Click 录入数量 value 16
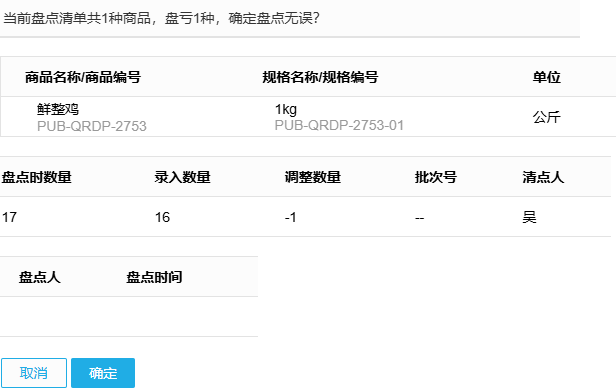Image resolution: width=616 pixels, height=390 pixels. click(x=162, y=217)
